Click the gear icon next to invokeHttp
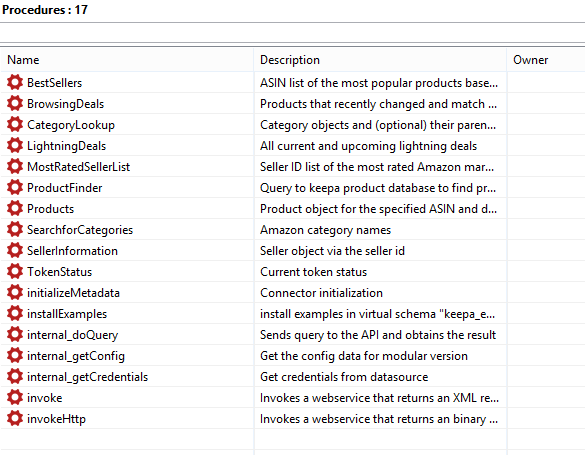Image resolution: width=586 pixels, height=456 pixels. [x=15, y=418]
